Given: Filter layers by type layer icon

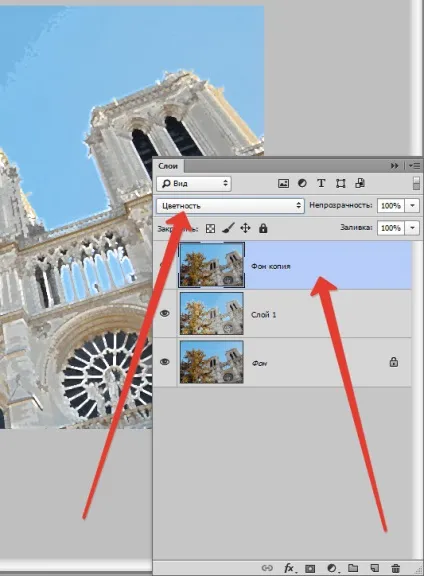Looking at the screenshot, I should (321, 183).
